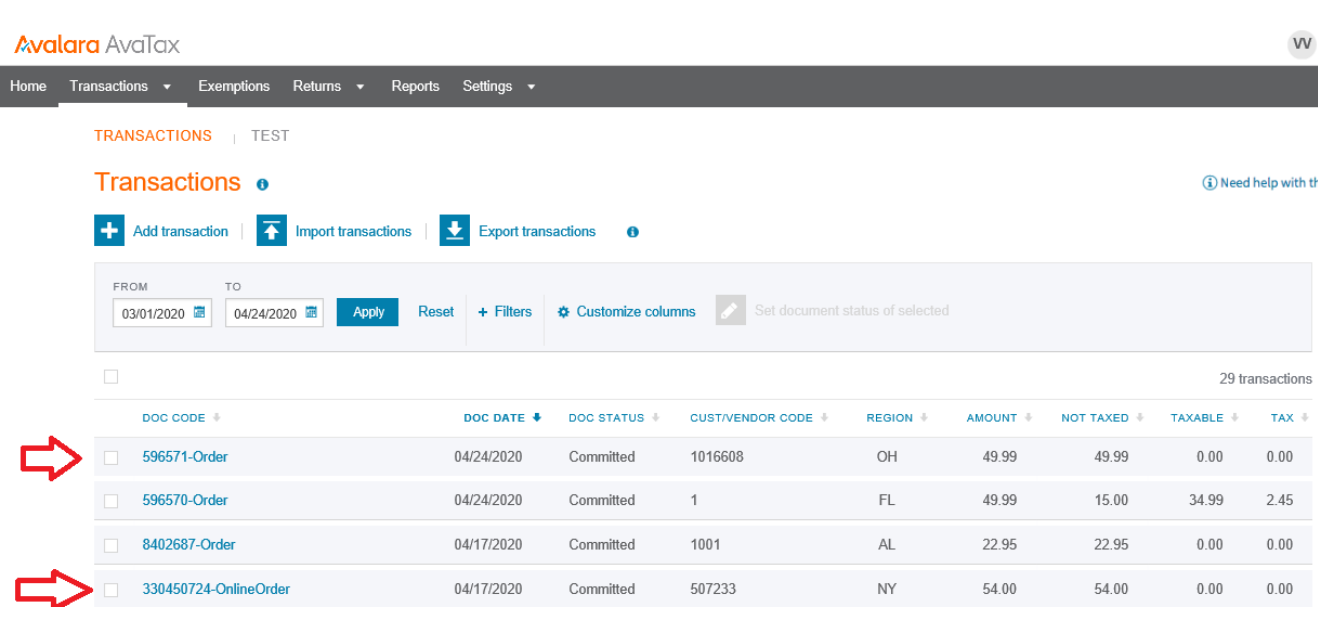Click the Transactions heading info icon

(x=262, y=184)
